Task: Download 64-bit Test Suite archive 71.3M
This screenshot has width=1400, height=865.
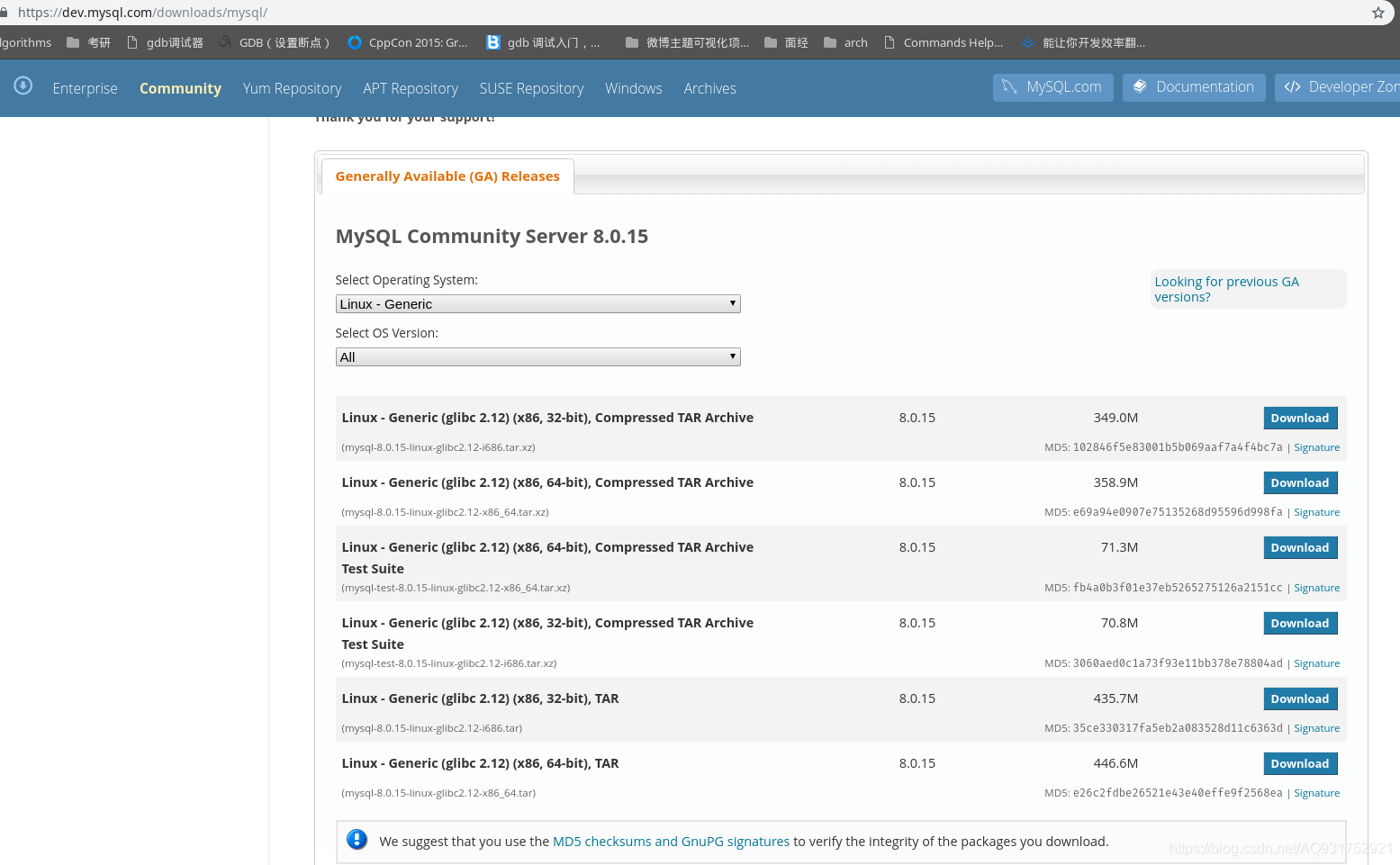Action: click(x=1300, y=547)
